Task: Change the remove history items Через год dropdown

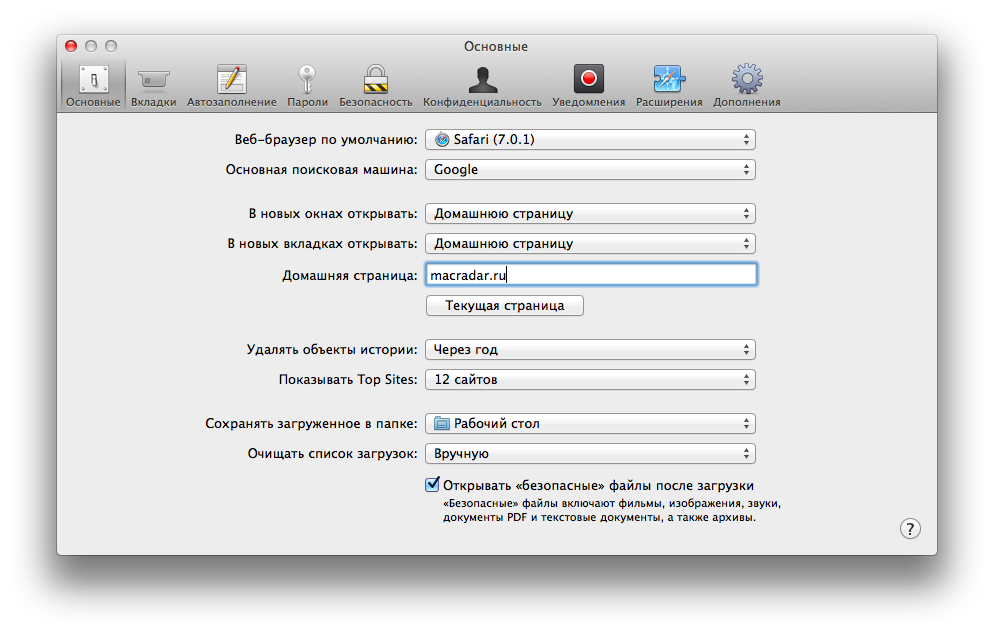Action: pyautogui.click(x=590, y=350)
